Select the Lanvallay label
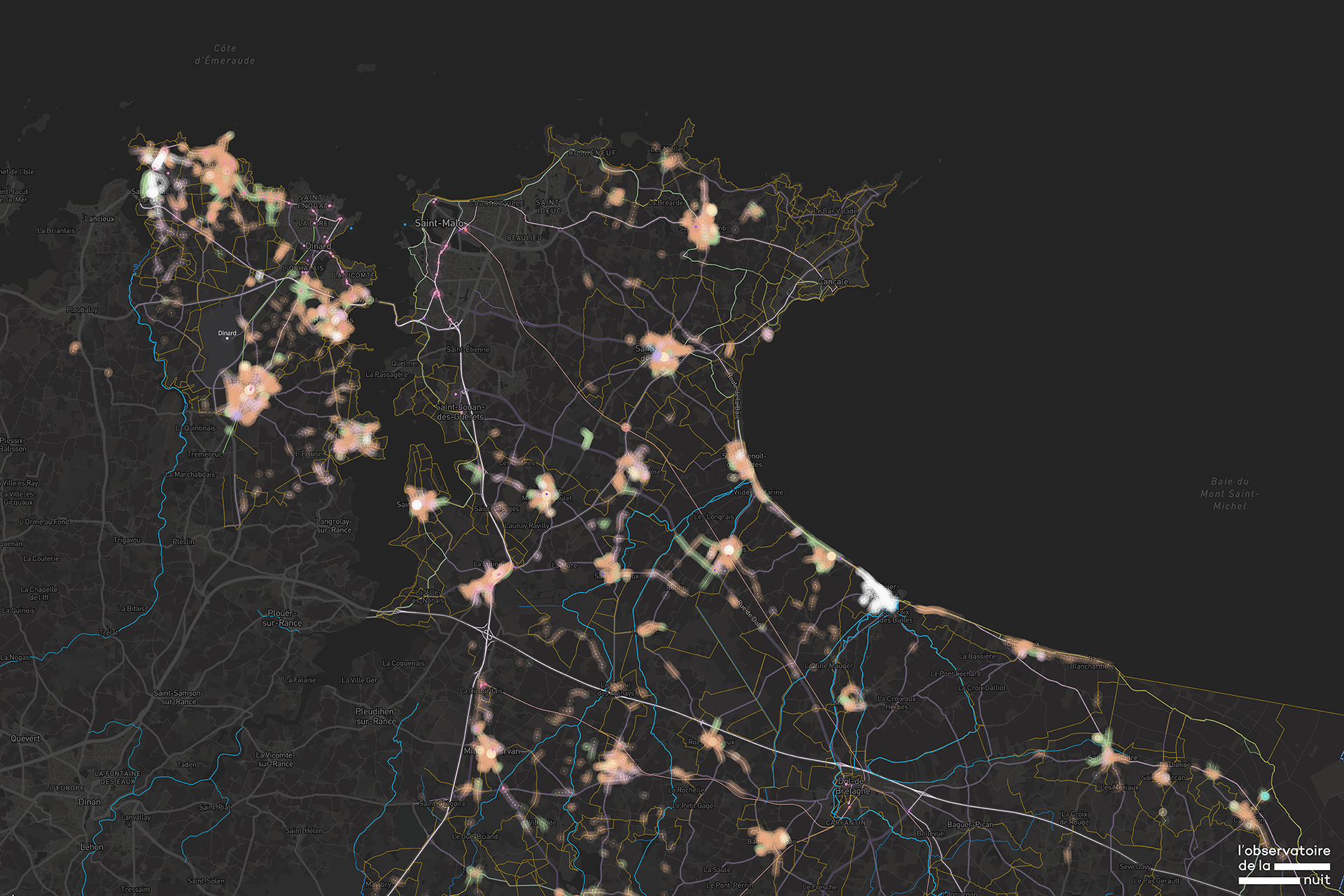The width and height of the screenshot is (1344, 896). (x=136, y=818)
